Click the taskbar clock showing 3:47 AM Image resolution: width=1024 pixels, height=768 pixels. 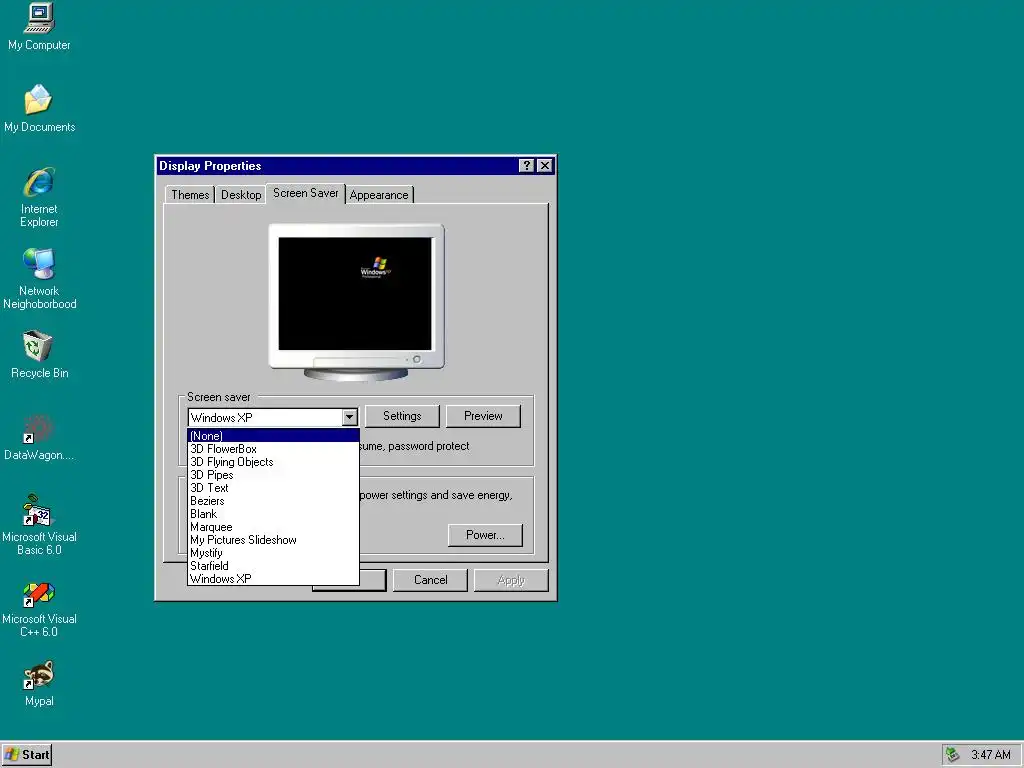click(991, 755)
